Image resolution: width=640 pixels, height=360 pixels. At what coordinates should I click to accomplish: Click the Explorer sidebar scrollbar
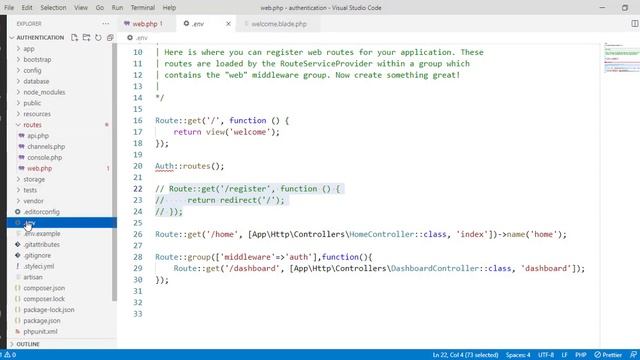(114, 171)
